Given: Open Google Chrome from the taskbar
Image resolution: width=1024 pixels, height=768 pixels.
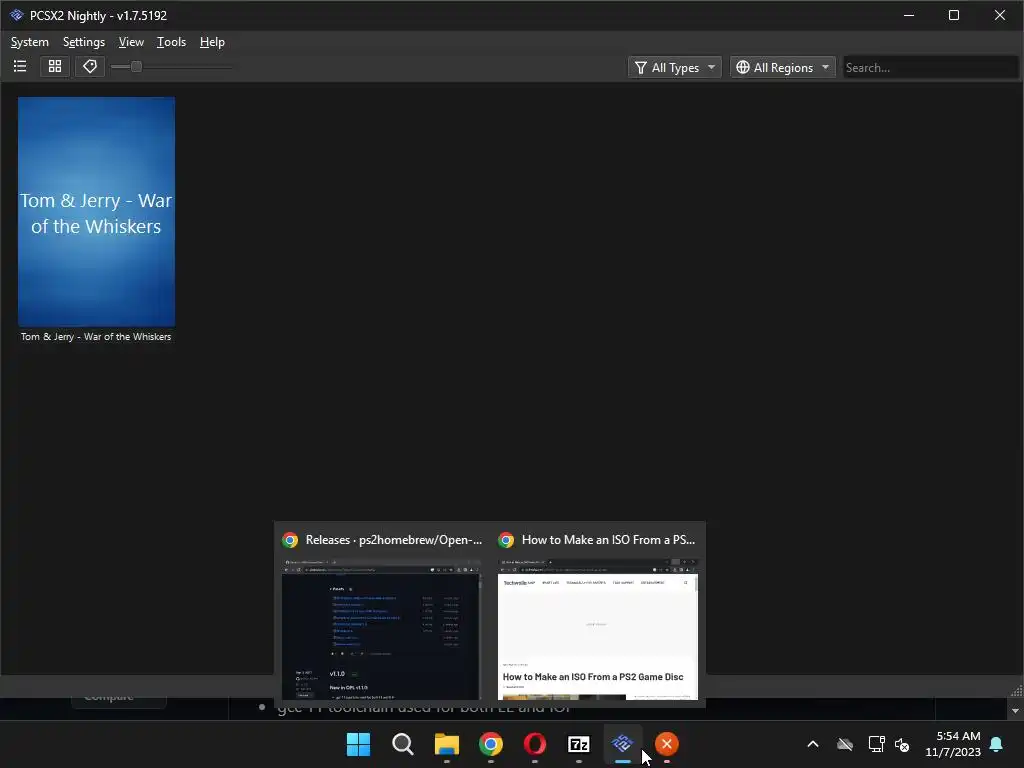Looking at the screenshot, I should (490, 744).
